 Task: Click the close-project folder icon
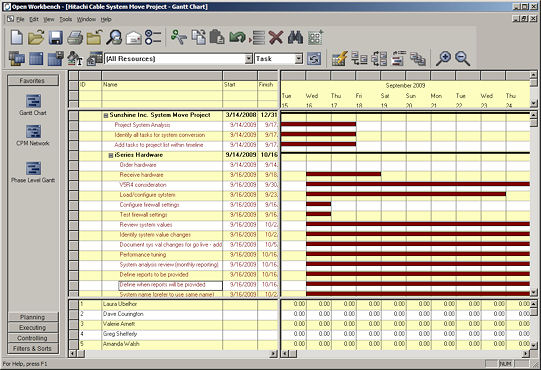[94, 38]
